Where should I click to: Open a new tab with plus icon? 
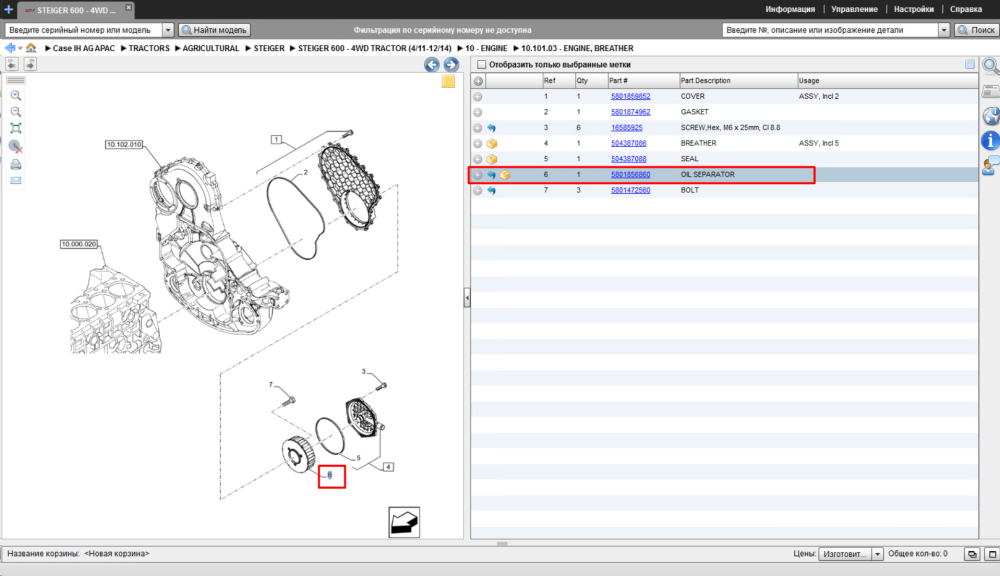point(8,10)
